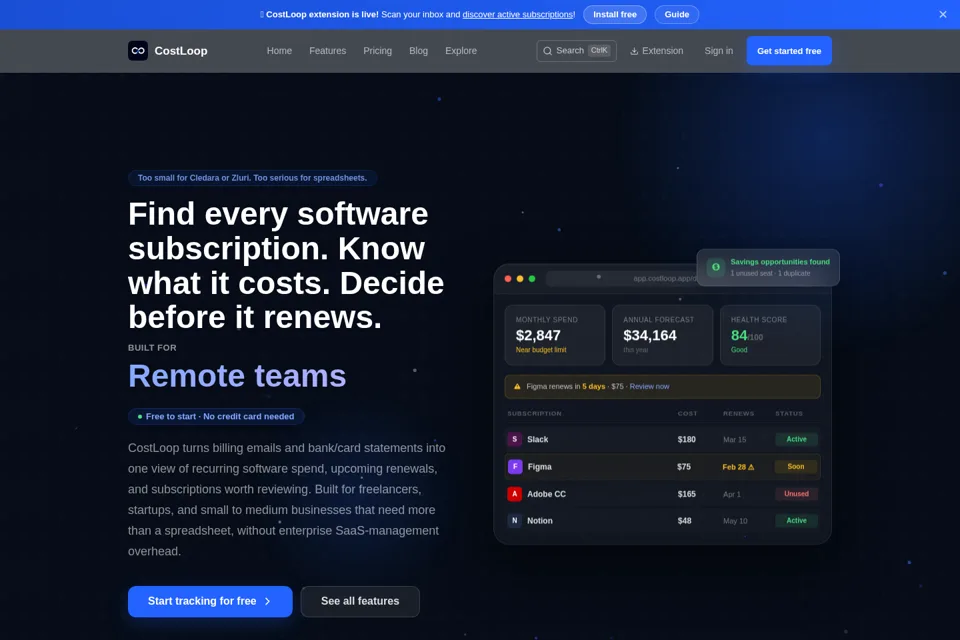Click the Notion app icon
The height and width of the screenshot is (640, 960).
coord(514,521)
